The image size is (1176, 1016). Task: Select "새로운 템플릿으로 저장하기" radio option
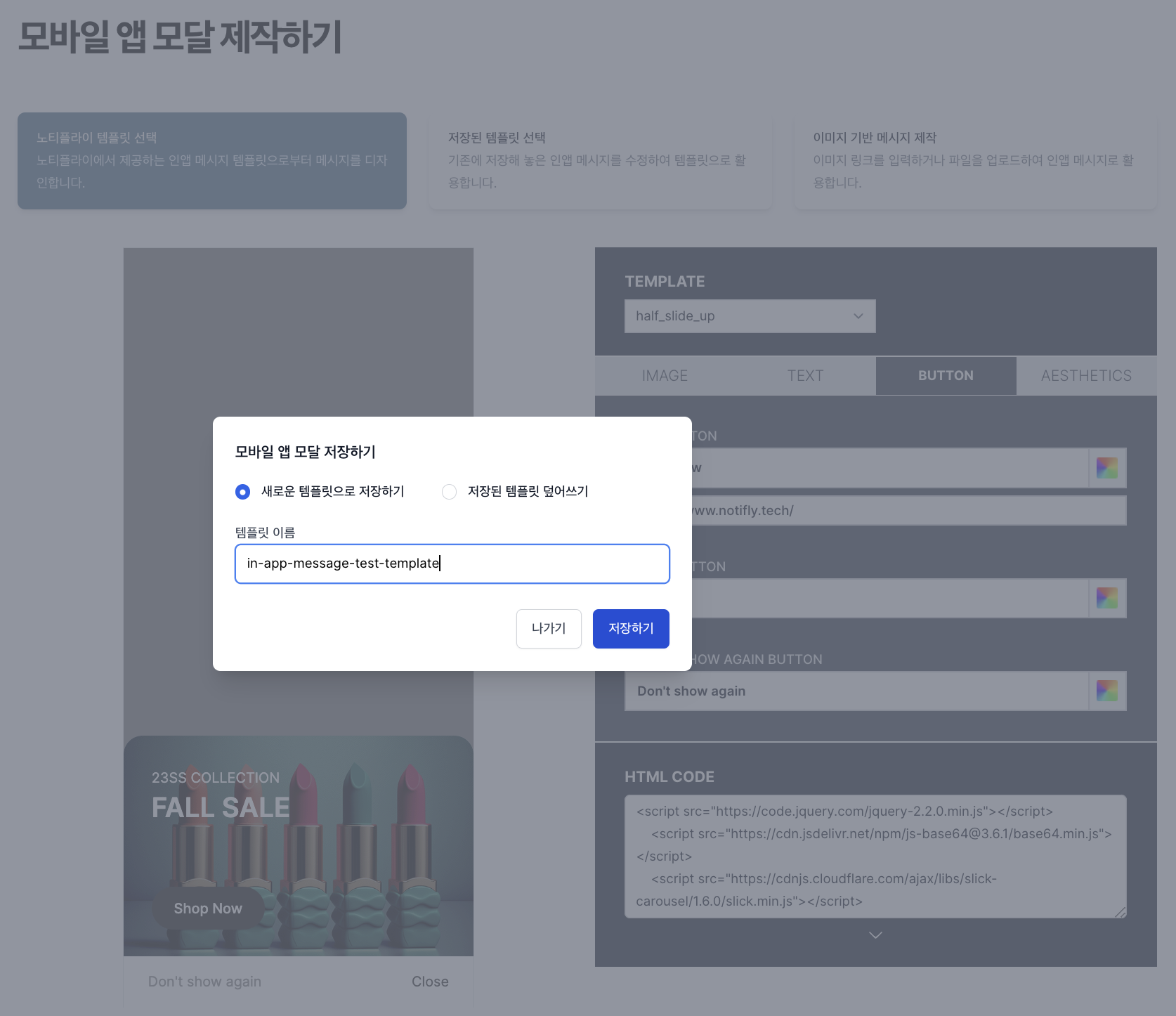pyautogui.click(x=242, y=492)
